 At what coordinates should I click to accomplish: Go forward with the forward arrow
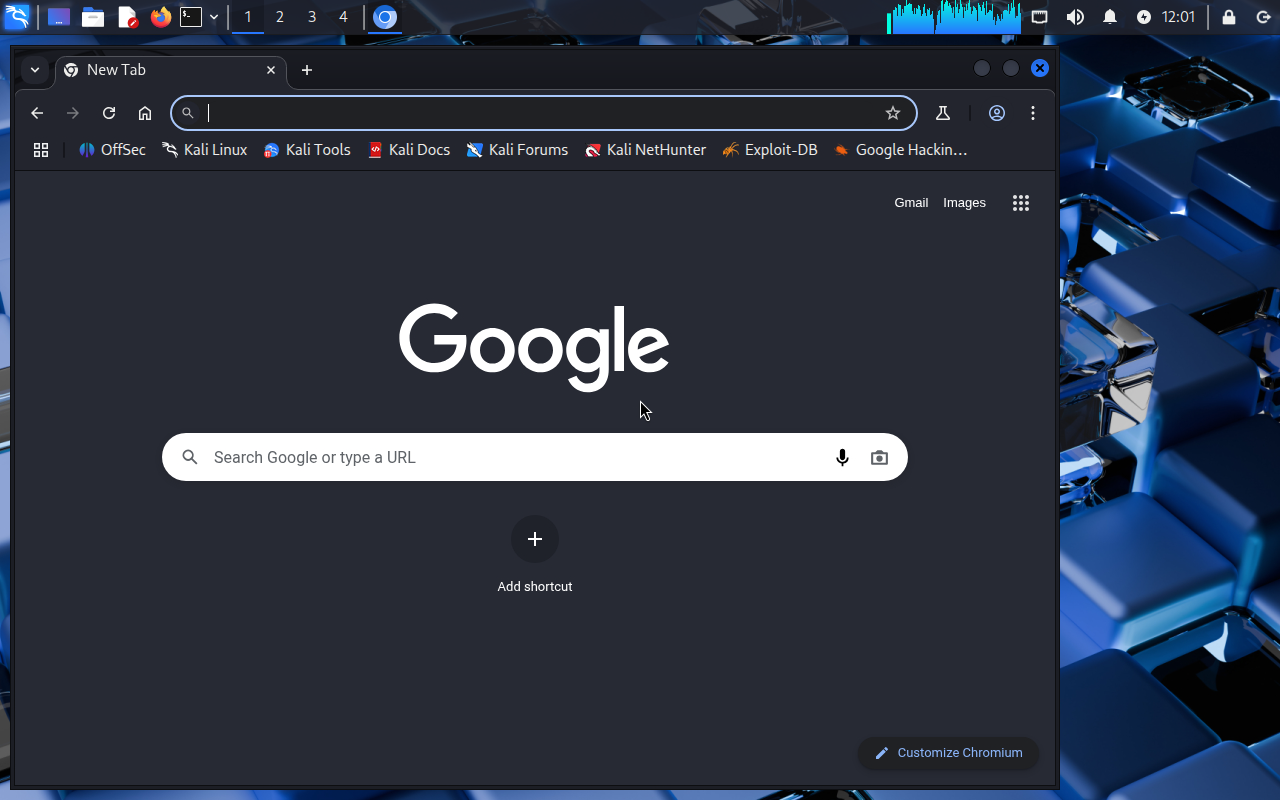[x=73, y=113]
